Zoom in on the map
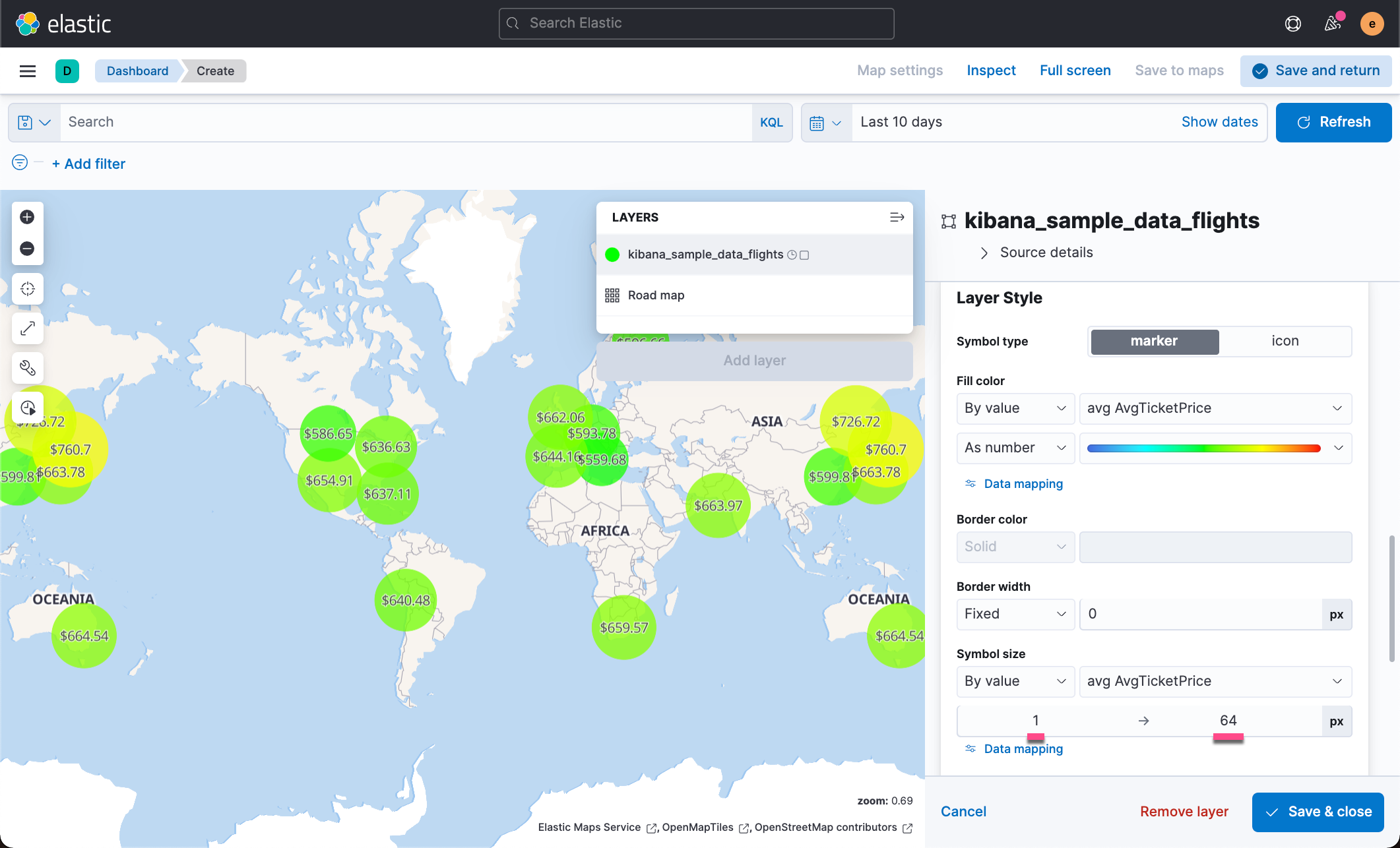 [x=27, y=216]
